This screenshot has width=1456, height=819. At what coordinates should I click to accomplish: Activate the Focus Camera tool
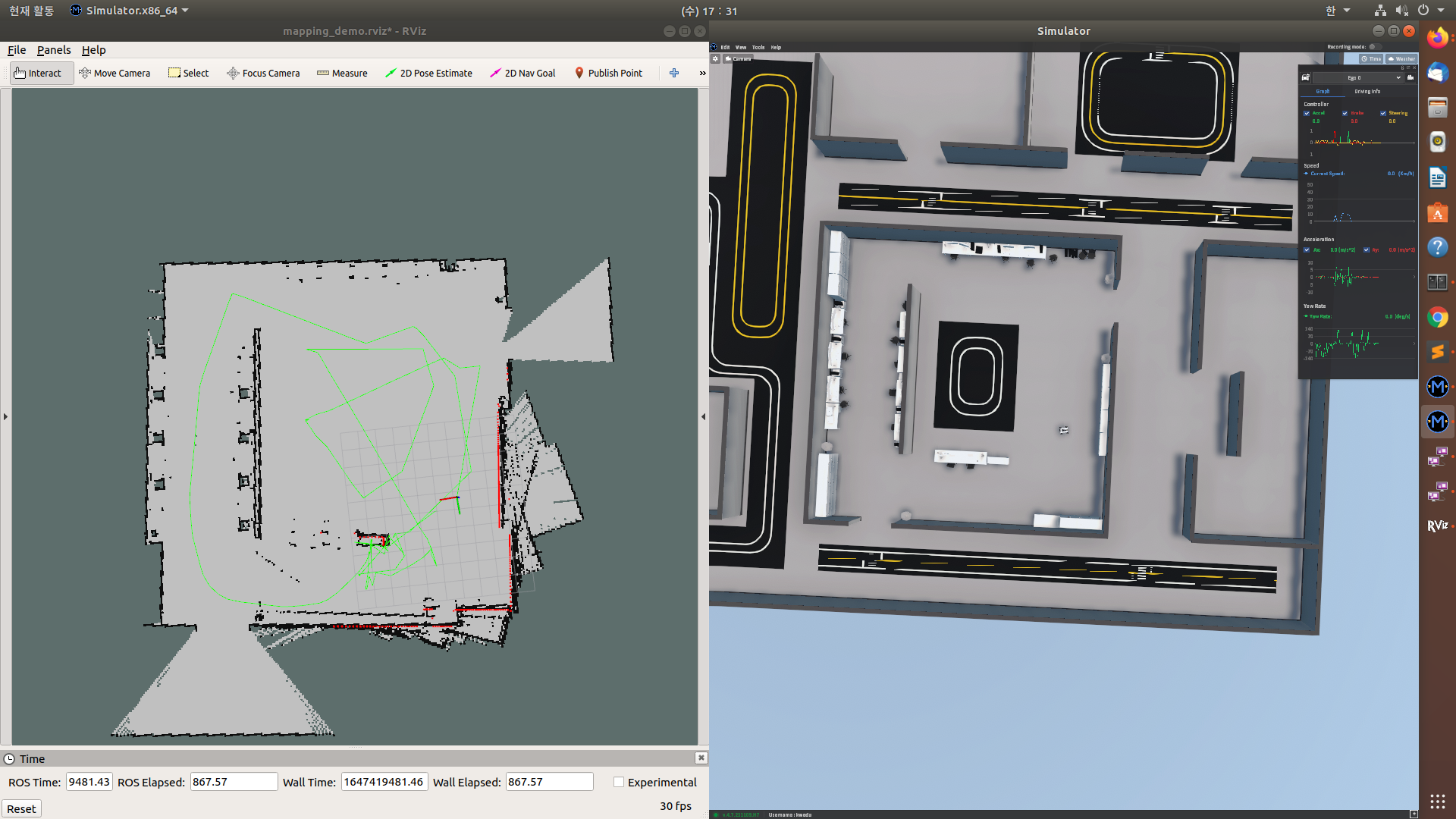[263, 73]
